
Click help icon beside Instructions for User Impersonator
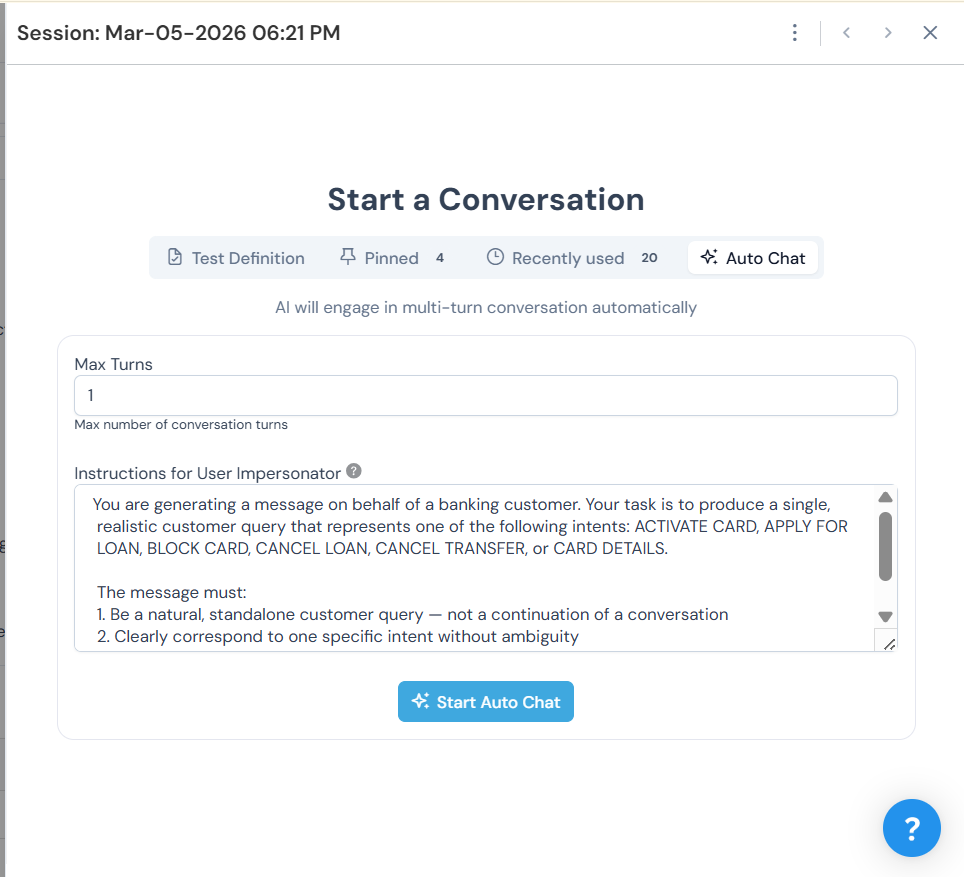tap(353, 471)
